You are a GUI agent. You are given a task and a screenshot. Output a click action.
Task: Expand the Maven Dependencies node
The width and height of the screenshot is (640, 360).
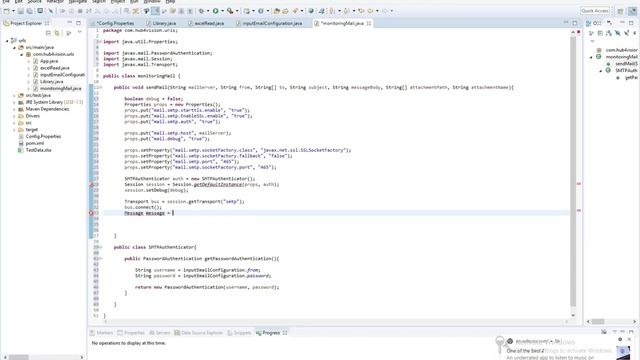coord(14,109)
